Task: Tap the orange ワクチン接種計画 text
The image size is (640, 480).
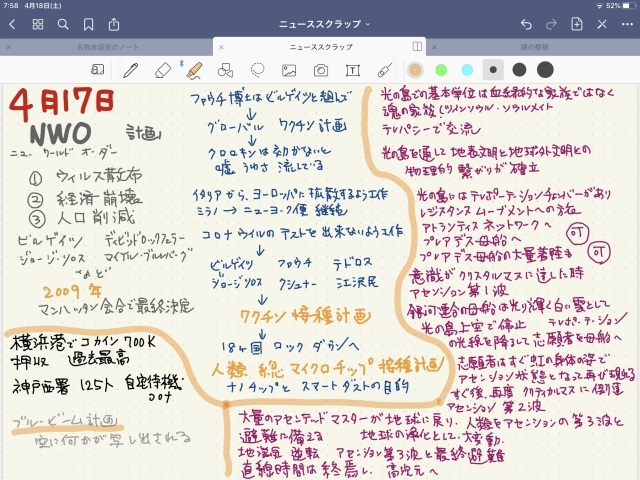Action: coord(305,316)
